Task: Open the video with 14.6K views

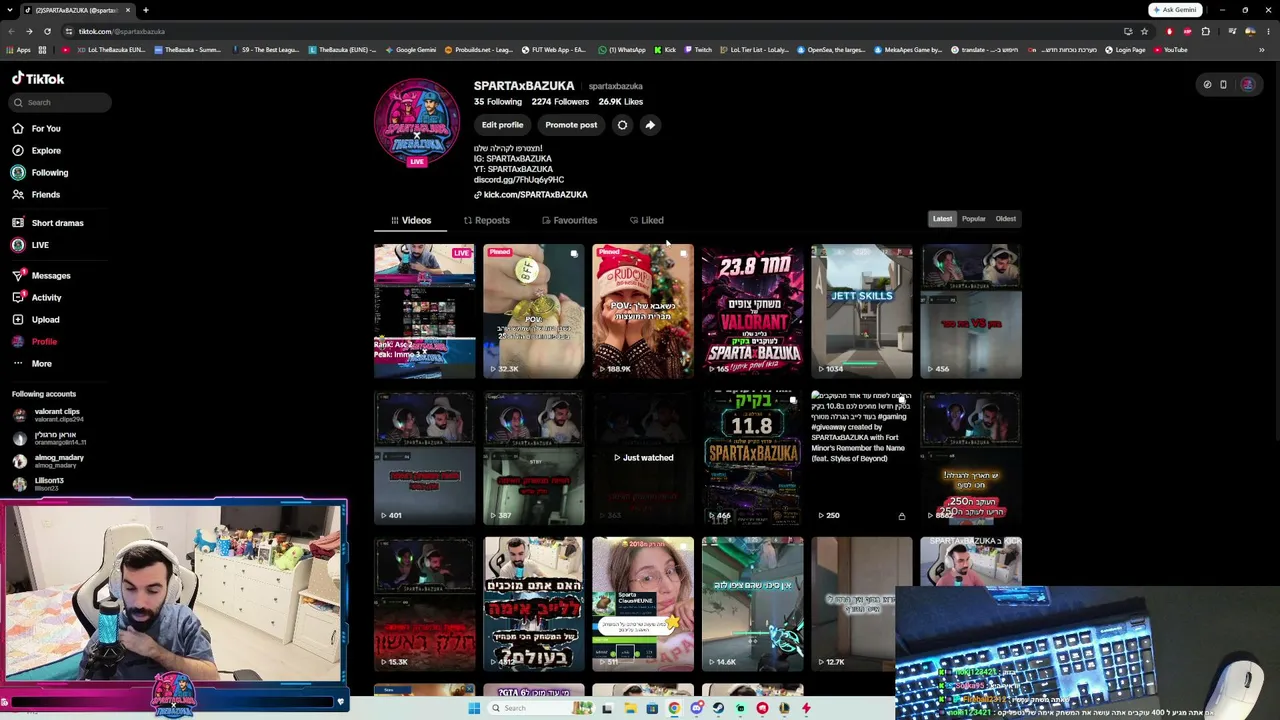Action: pyautogui.click(x=752, y=604)
